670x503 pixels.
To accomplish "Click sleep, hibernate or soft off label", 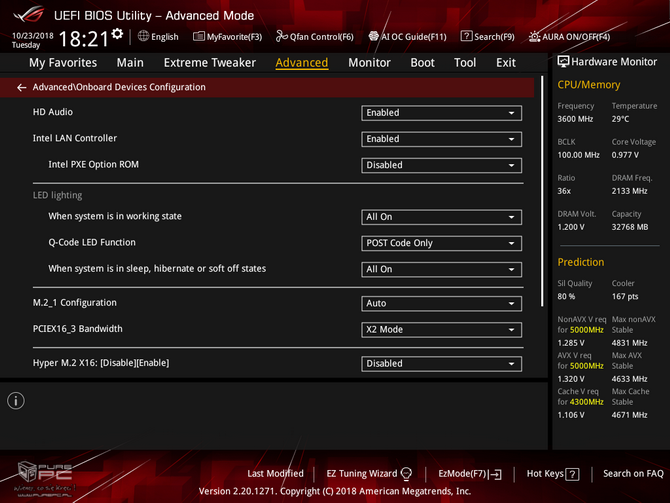I will click(x=157, y=268).
